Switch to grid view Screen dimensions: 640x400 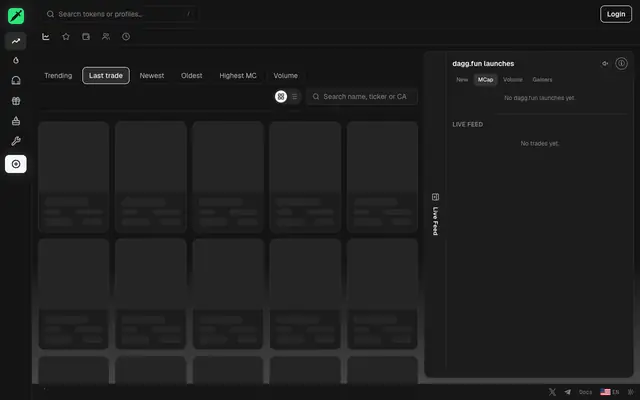click(281, 97)
